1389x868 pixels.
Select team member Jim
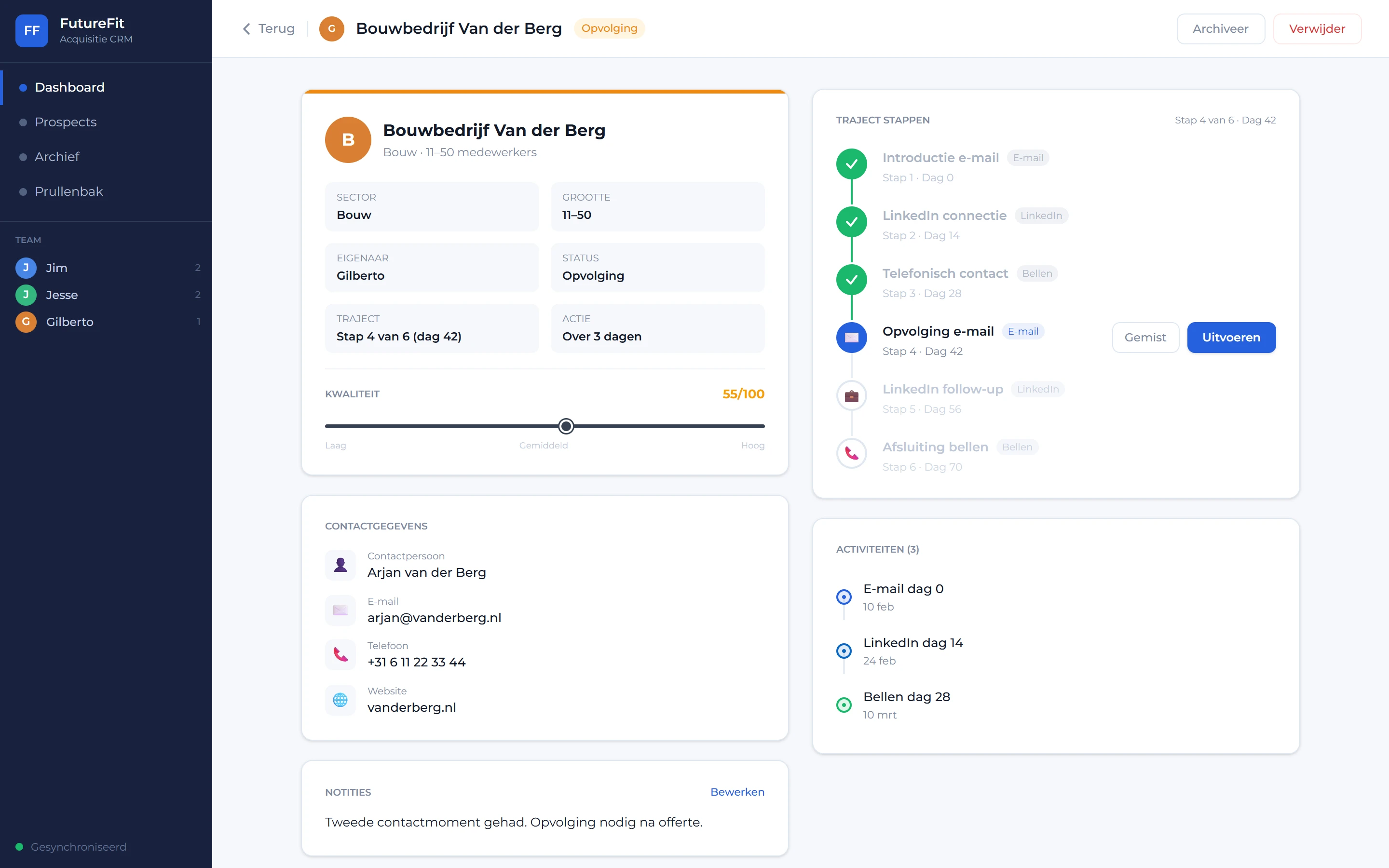(108, 268)
